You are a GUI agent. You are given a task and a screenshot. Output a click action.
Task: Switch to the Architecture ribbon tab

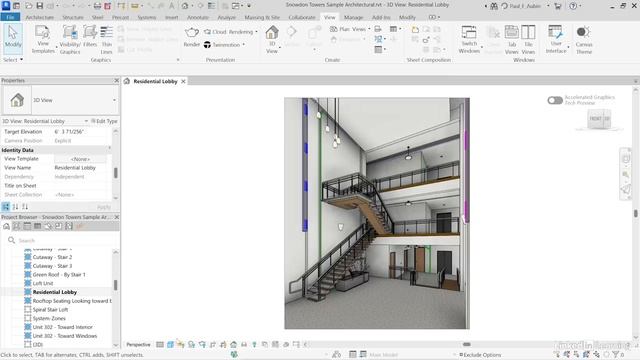point(39,18)
